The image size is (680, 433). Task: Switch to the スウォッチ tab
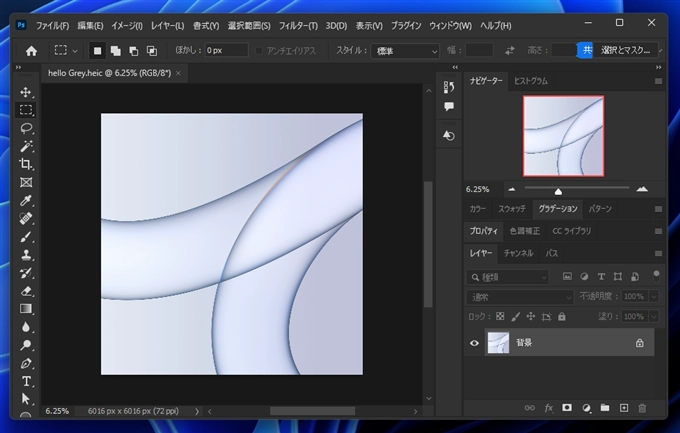[x=512, y=209]
